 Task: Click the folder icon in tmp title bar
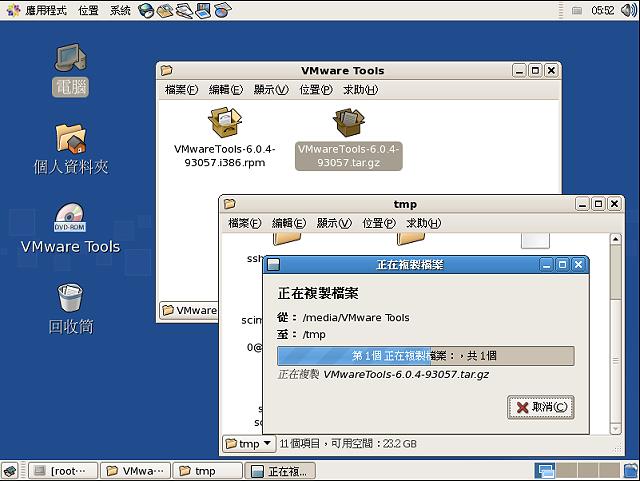point(230,203)
